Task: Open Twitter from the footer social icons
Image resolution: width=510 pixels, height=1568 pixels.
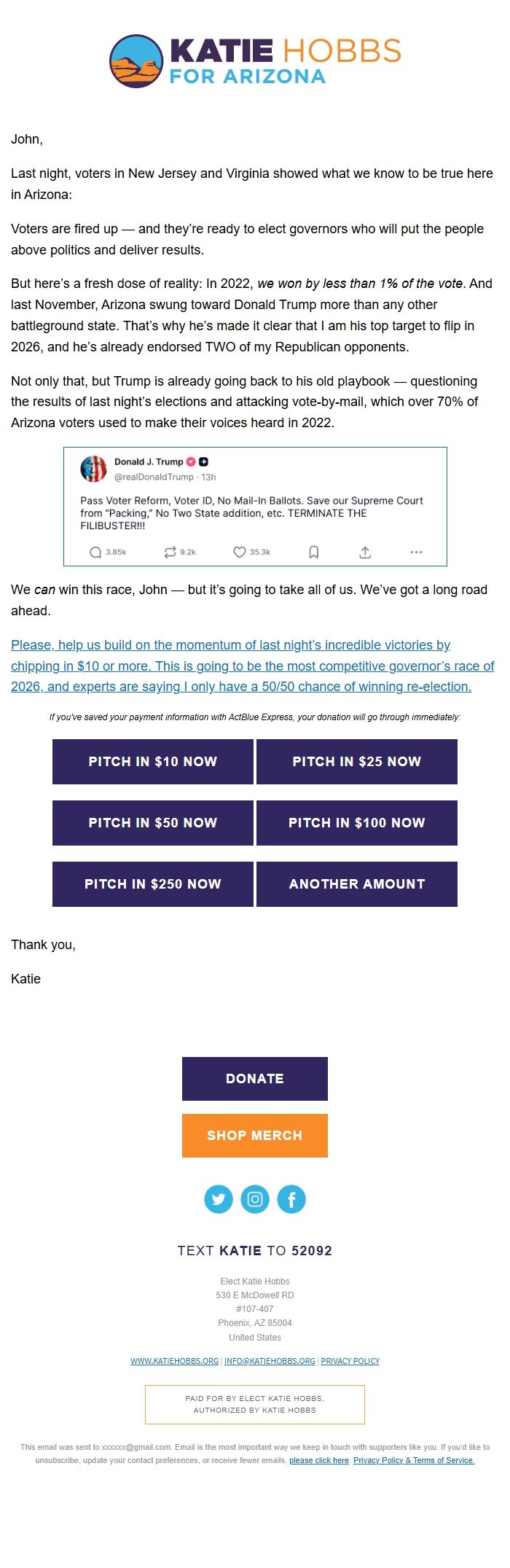Action: [219, 1198]
